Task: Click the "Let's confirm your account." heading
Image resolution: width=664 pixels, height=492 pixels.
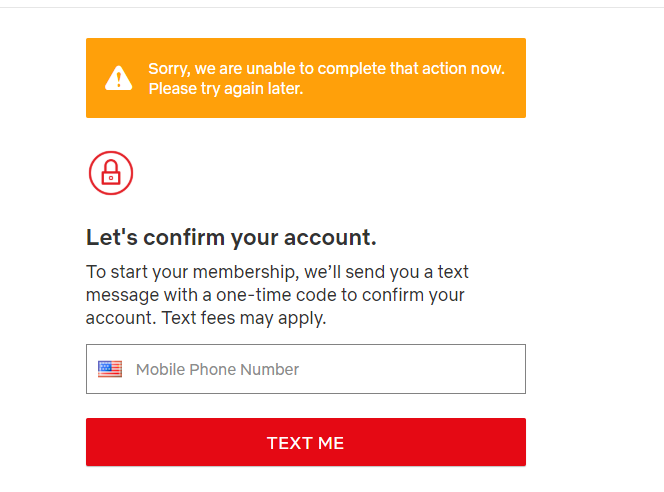Action: 231,238
